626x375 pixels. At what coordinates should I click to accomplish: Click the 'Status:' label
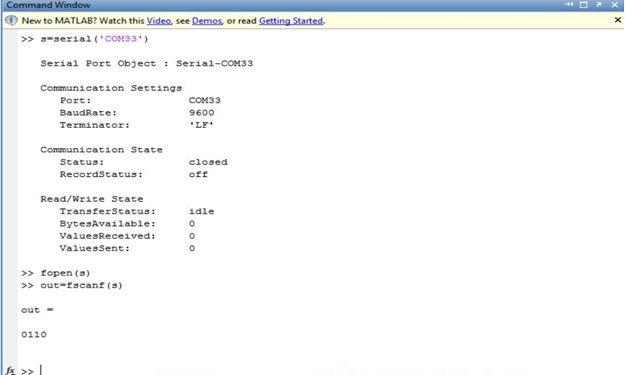coord(82,162)
